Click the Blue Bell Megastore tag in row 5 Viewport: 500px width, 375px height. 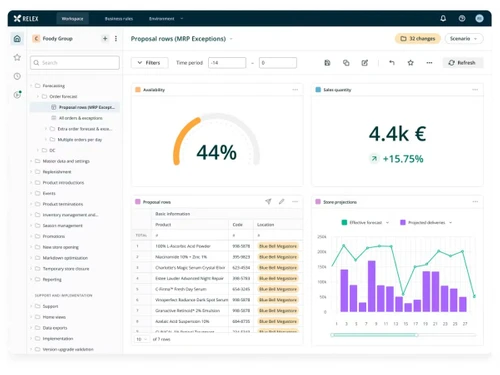point(278,289)
